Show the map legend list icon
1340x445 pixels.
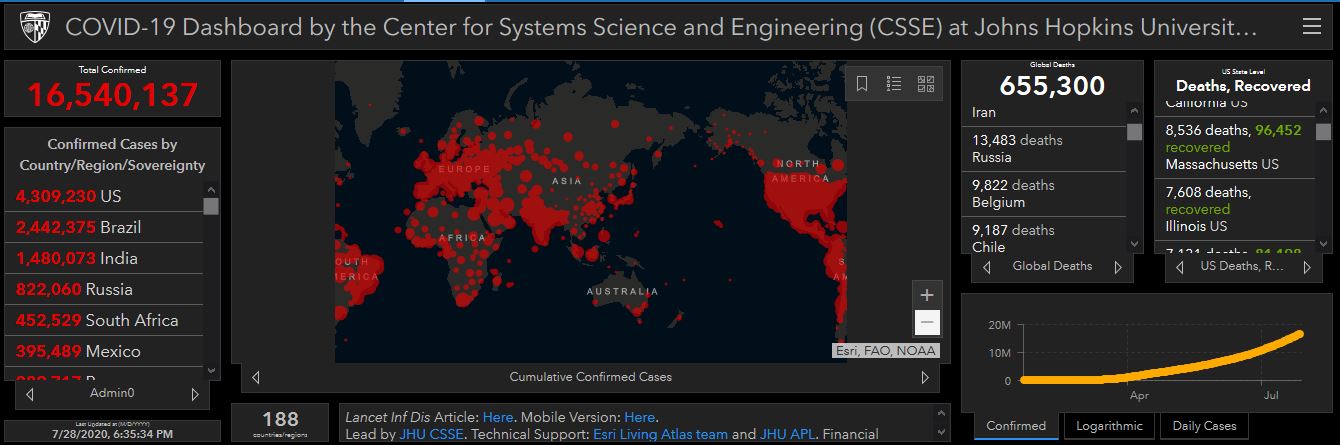(894, 84)
